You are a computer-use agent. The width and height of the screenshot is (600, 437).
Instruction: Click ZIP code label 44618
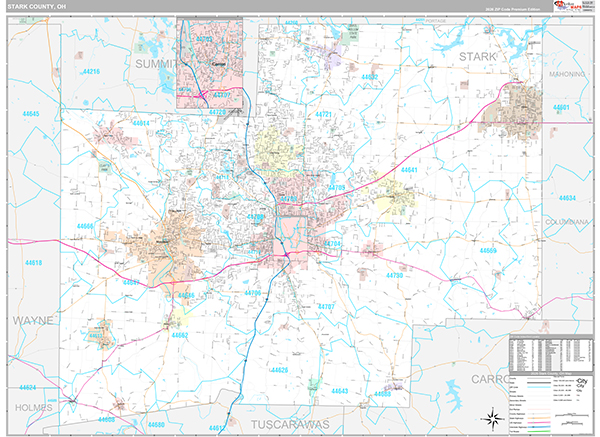pyautogui.click(x=34, y=263)
